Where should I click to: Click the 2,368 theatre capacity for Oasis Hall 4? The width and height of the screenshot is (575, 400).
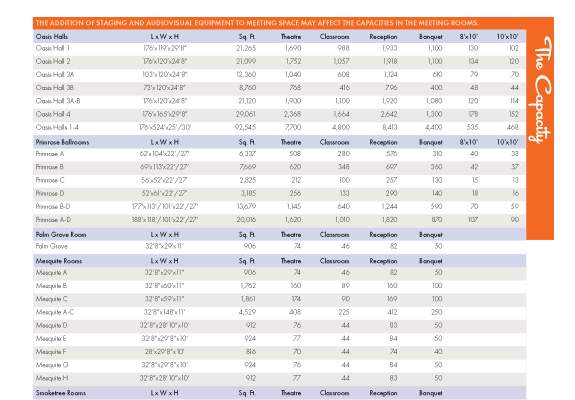pyautogui.click(x=292, y=114)
